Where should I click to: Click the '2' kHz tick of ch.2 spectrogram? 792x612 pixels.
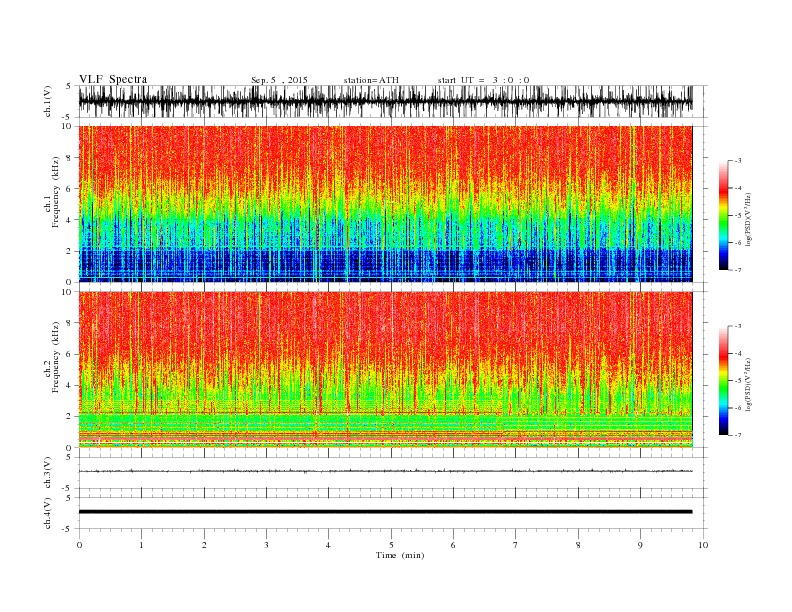tap(69, 417)
